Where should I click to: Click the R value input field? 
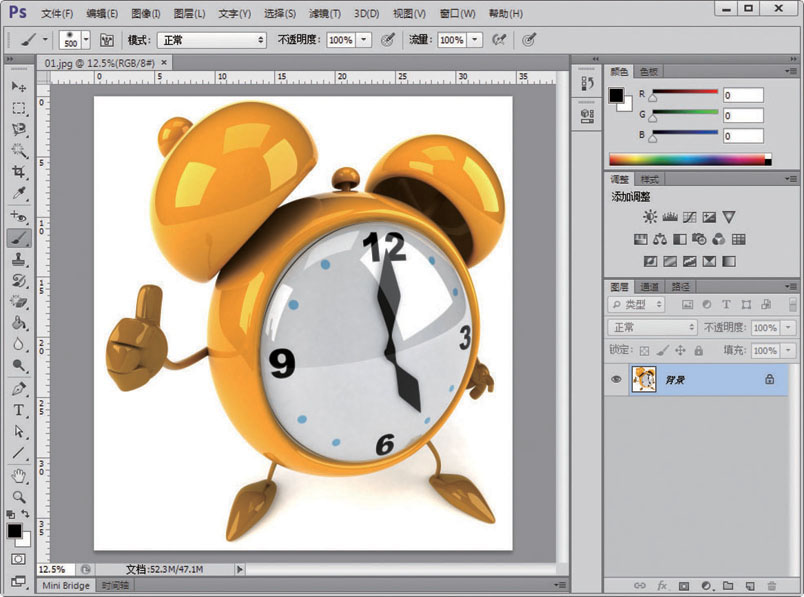(x=743, y=95)
